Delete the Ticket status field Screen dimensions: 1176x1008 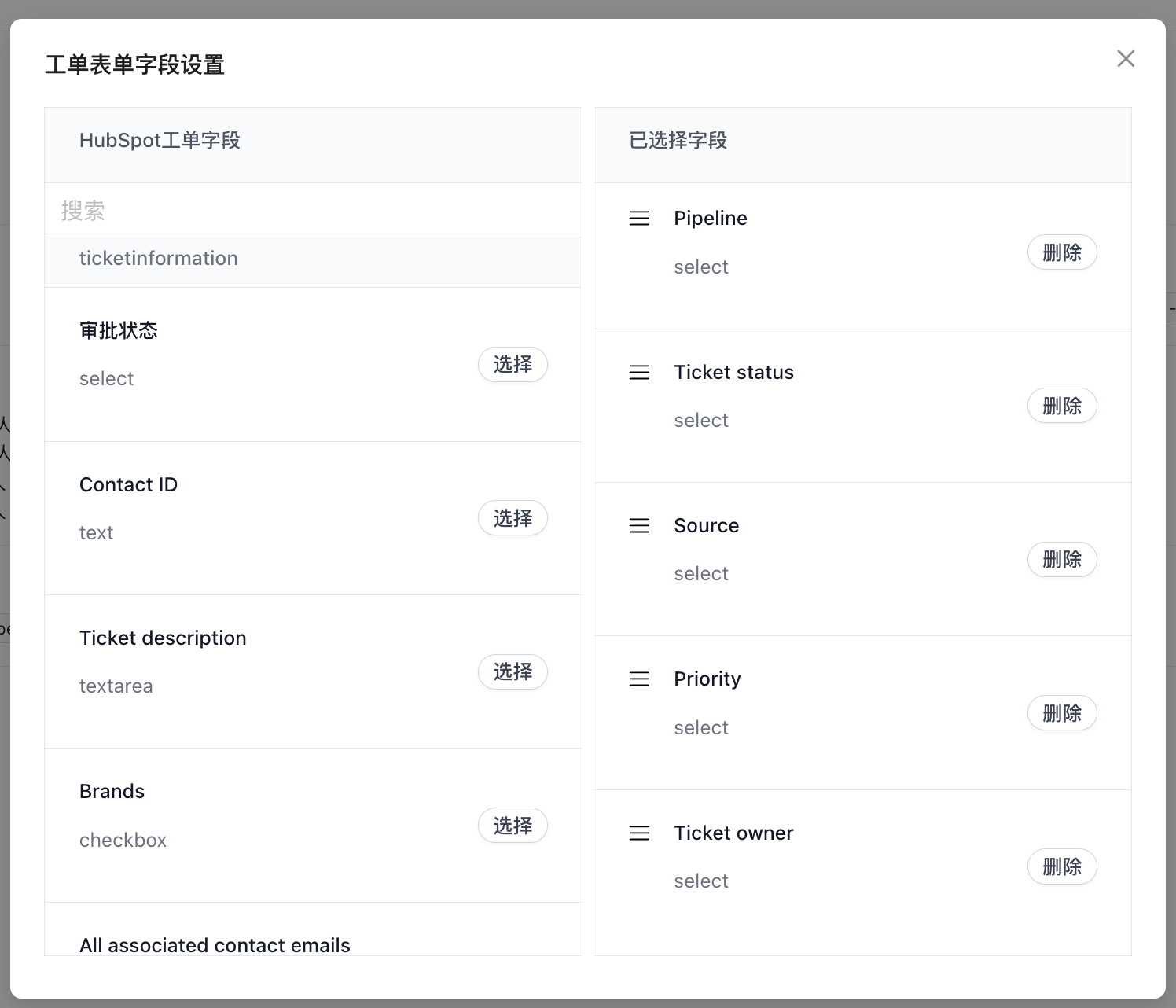click(1062, 406)
